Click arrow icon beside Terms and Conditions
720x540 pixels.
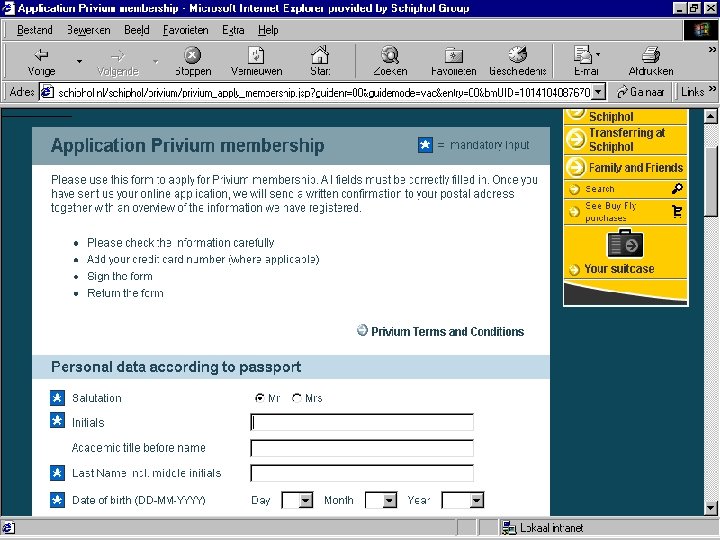pyautogui.click(x=362, y=330)
